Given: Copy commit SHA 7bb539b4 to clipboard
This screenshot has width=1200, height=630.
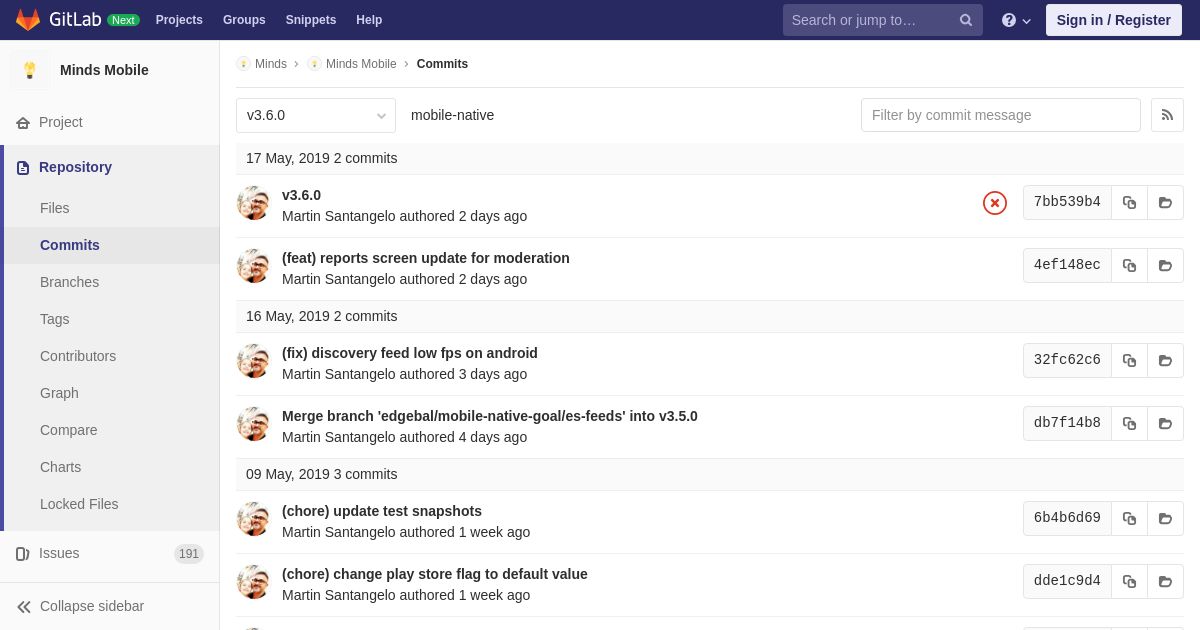Looking at the screenshot, I should click(x=1129, y=203).
